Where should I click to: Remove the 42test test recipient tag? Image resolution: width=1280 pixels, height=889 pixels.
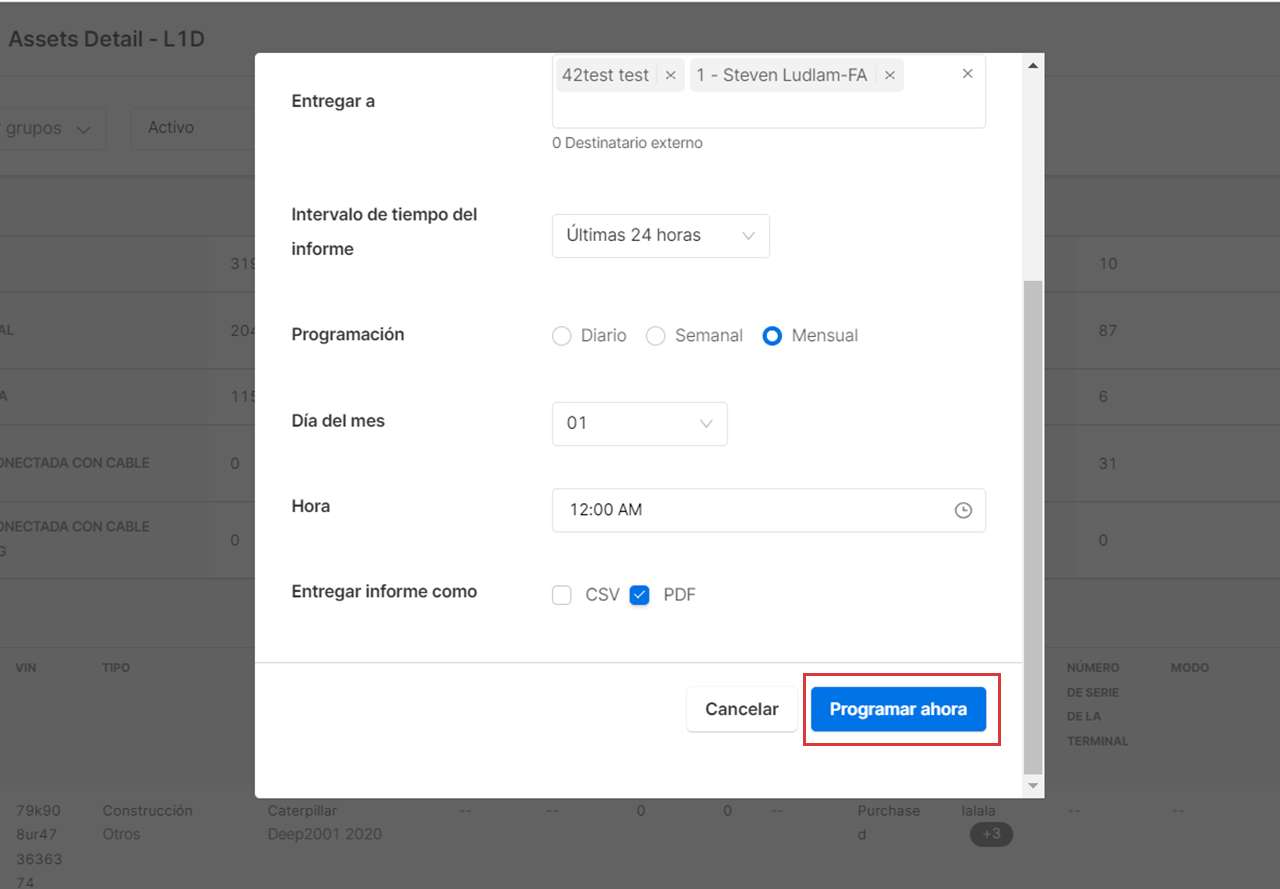[x=670, y=75]
